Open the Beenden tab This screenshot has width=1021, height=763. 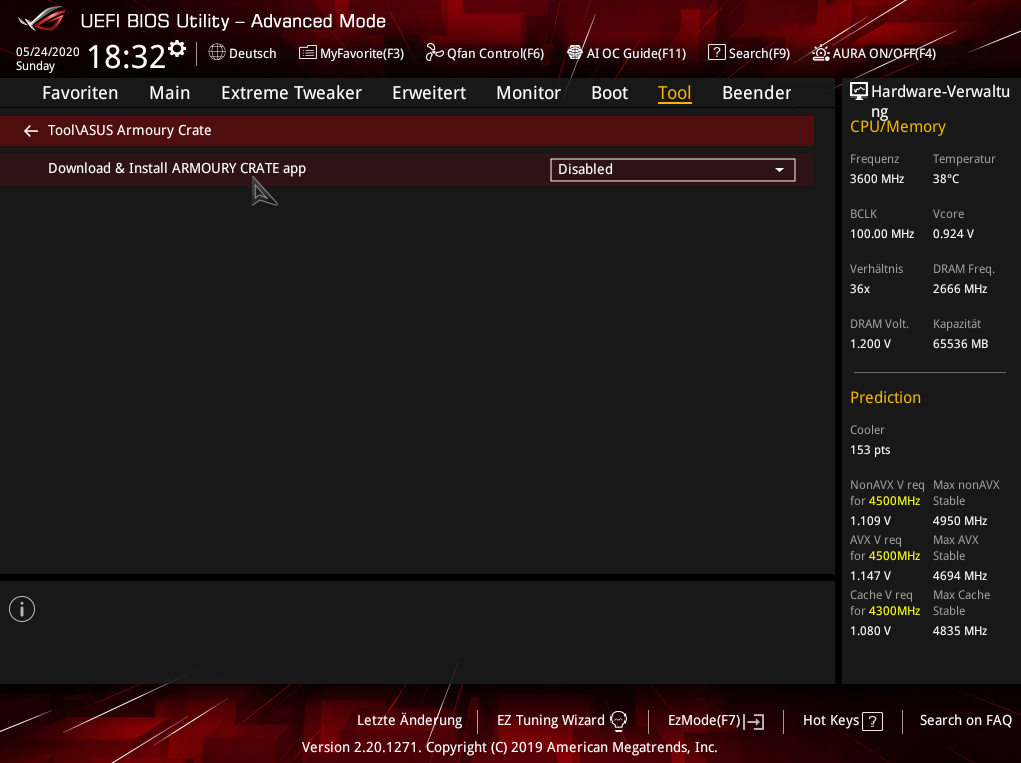tap(757, 93)
